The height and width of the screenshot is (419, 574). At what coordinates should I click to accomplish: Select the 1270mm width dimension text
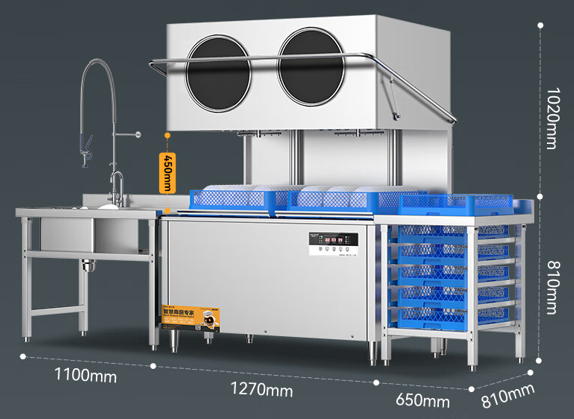tap(261, 389)
